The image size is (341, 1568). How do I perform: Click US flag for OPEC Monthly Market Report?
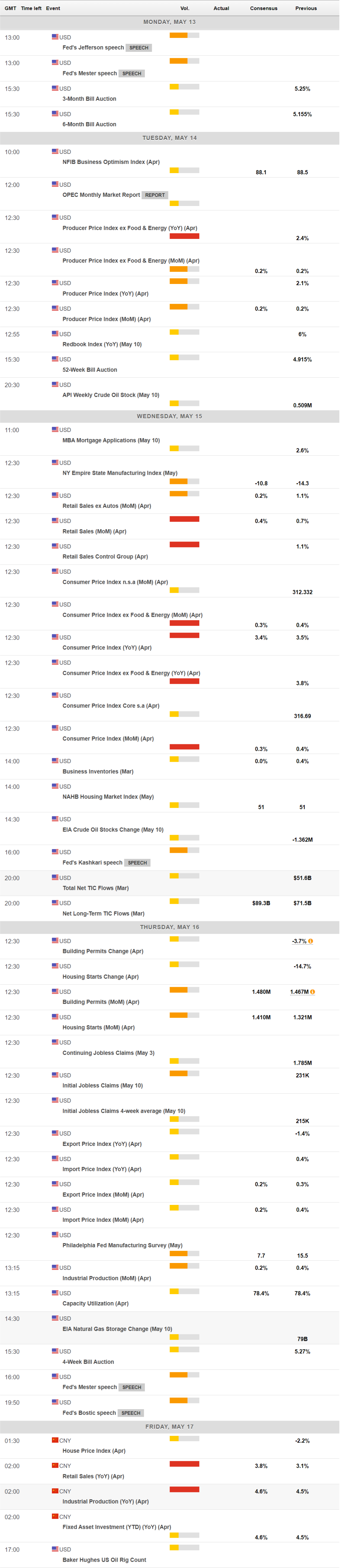[55, 184]
